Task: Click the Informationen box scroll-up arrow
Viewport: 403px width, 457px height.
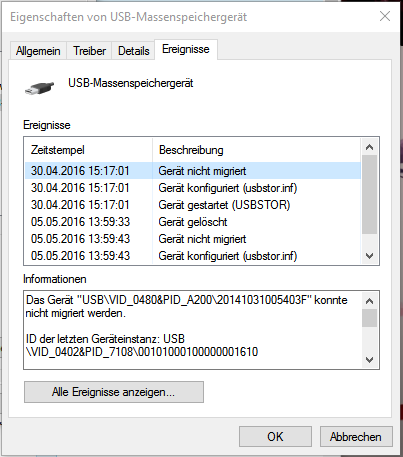Action: pyautogui.click(x=369, y=301)
